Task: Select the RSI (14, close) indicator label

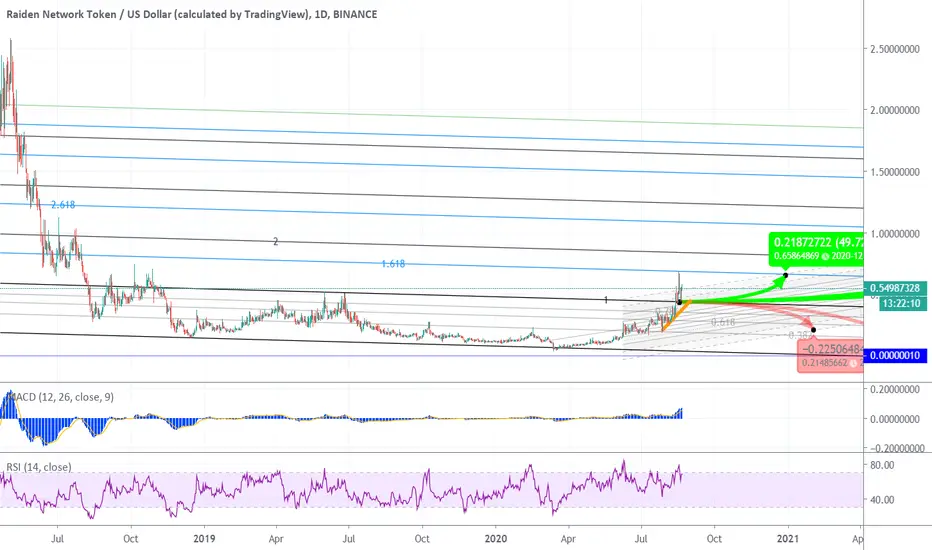Action: coord(39,467)
